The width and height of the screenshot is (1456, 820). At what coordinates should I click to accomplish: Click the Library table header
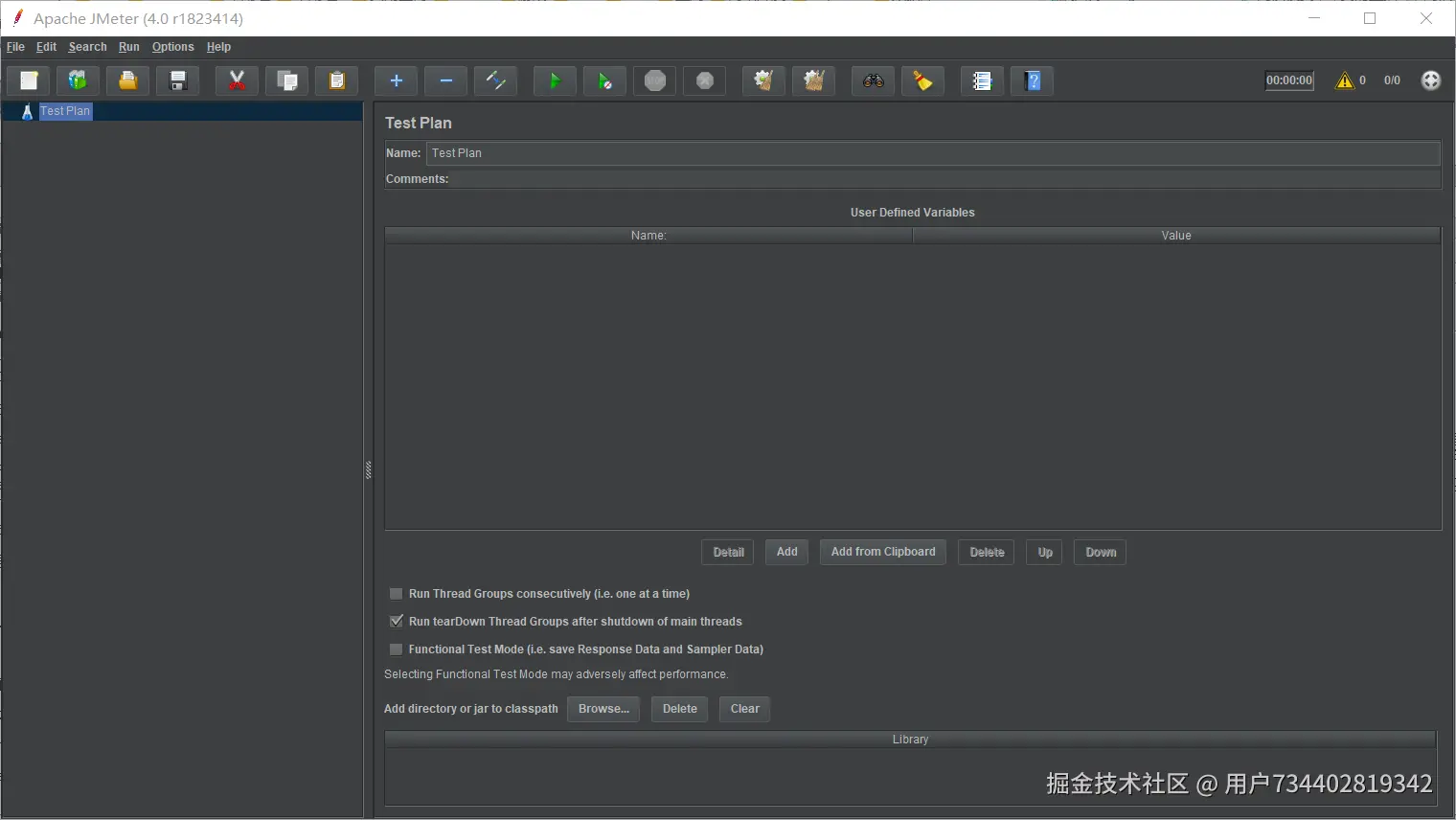(910, 740)
